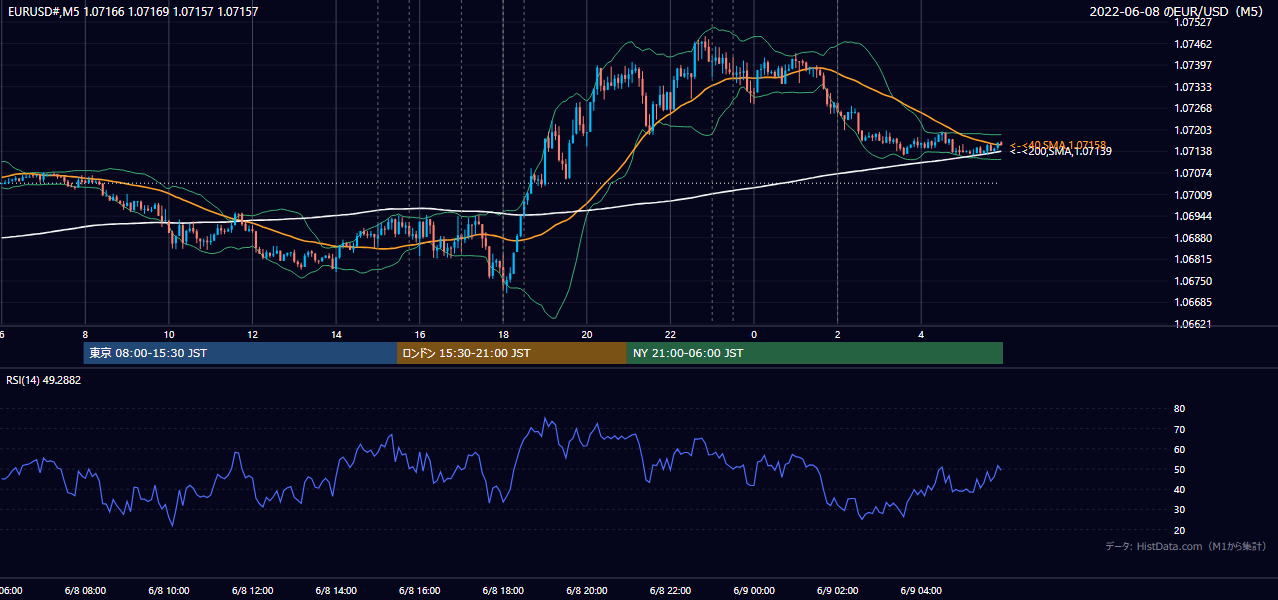This screenshot has height=600, width=1278.
Task: Click hour label 18 under the price chart
Action: pyautogui.click(x=503, y=335)
